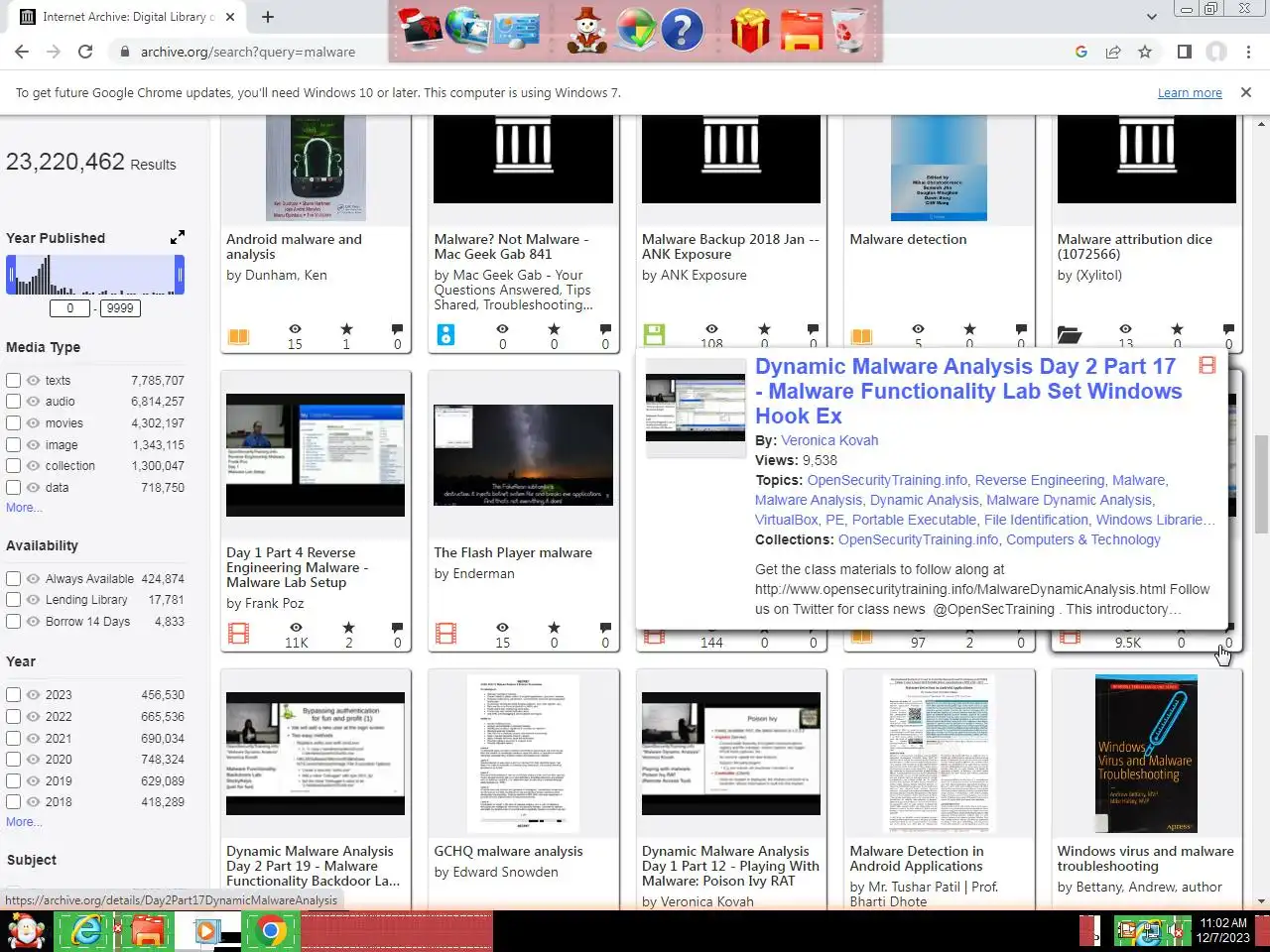
Task: Open the Computers & Technology collection link
Action: click(1083, 539)
